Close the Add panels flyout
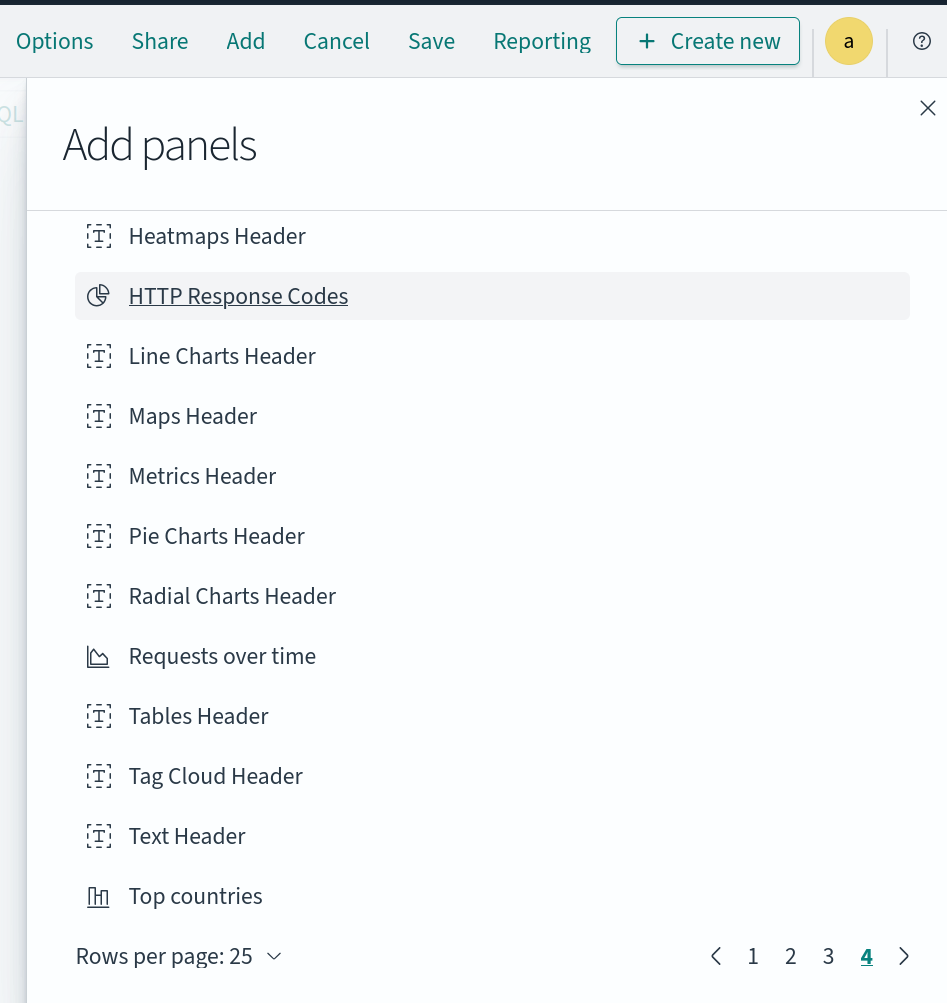Viewport: 947px width, 1003px height. [927, 108]
